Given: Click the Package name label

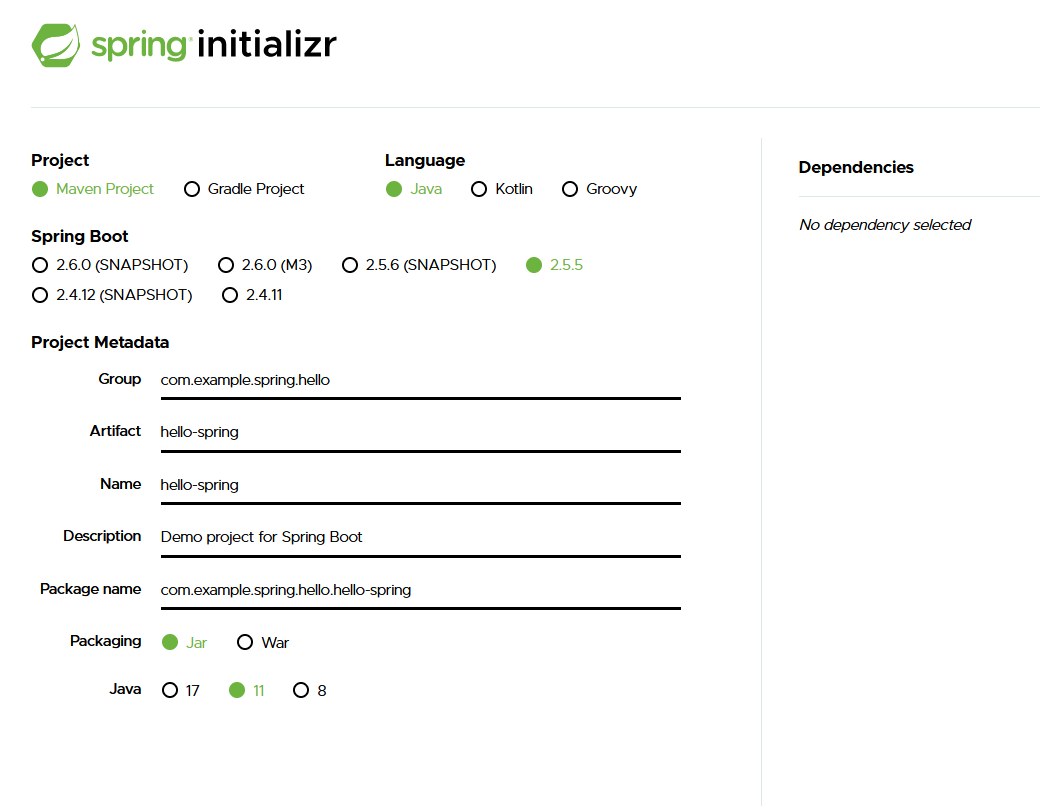Looking at the screenshot, I should point(90,589).
